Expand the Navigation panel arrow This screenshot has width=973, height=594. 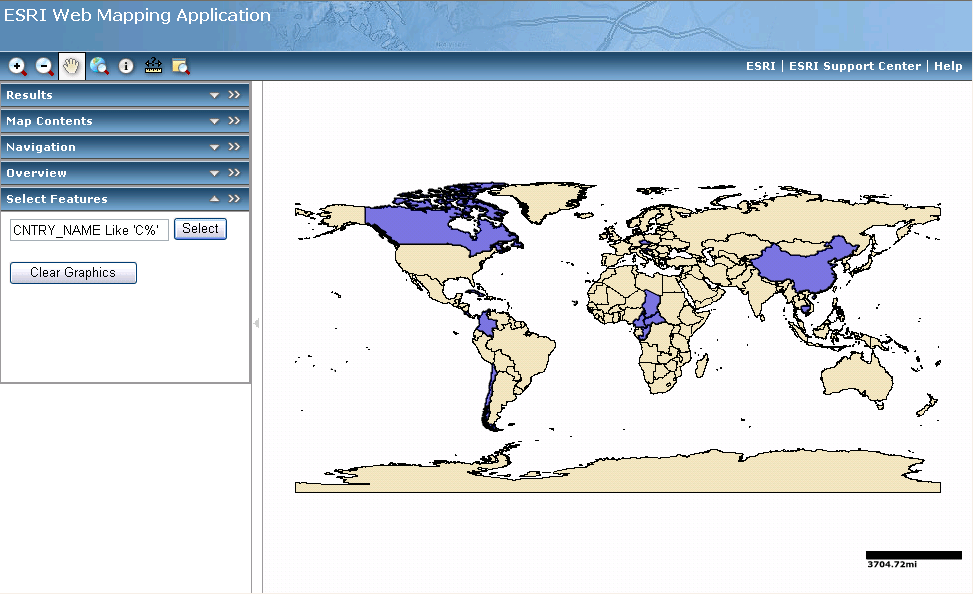[x=214, y=147]
